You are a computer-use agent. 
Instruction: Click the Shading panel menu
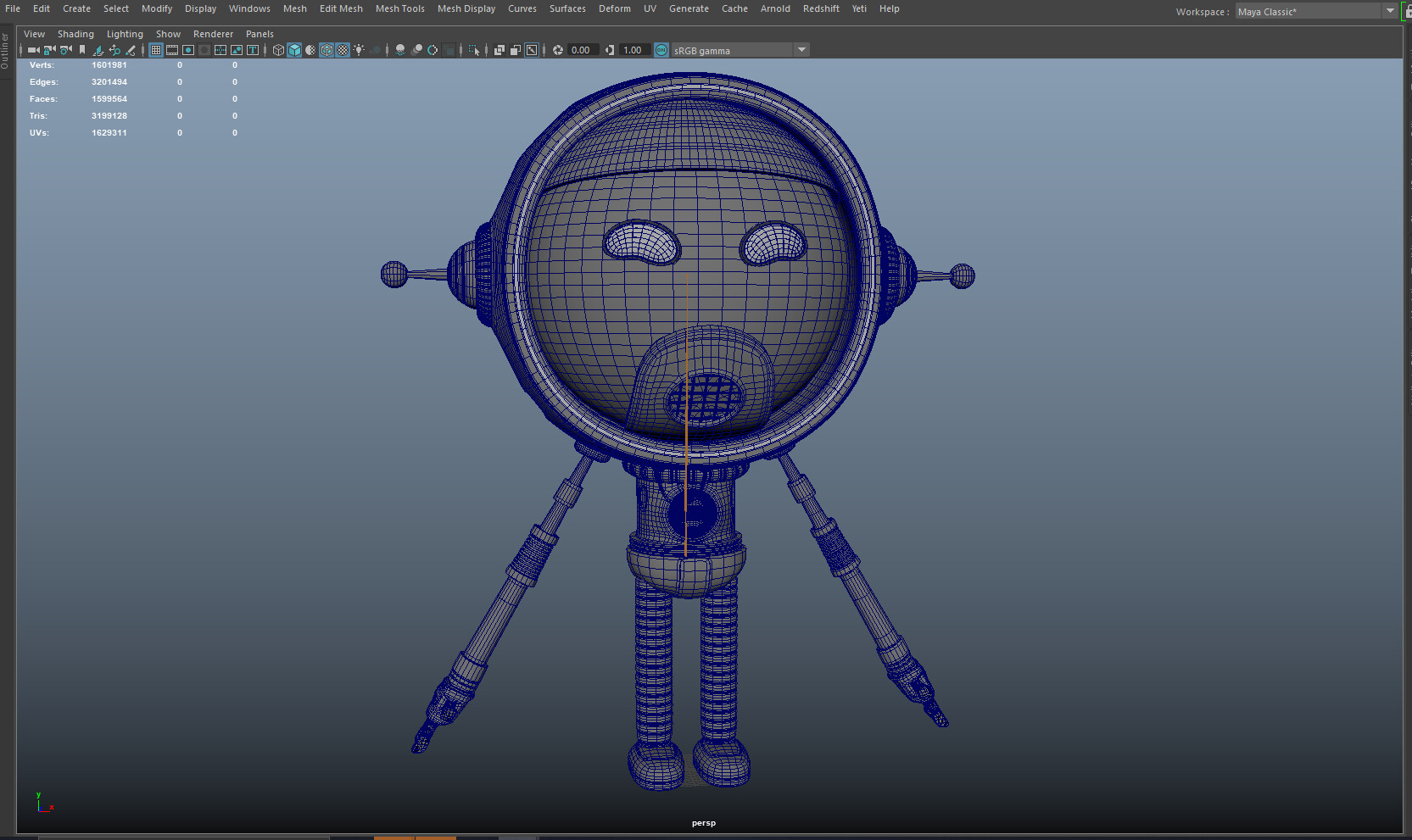pos(75,34)
